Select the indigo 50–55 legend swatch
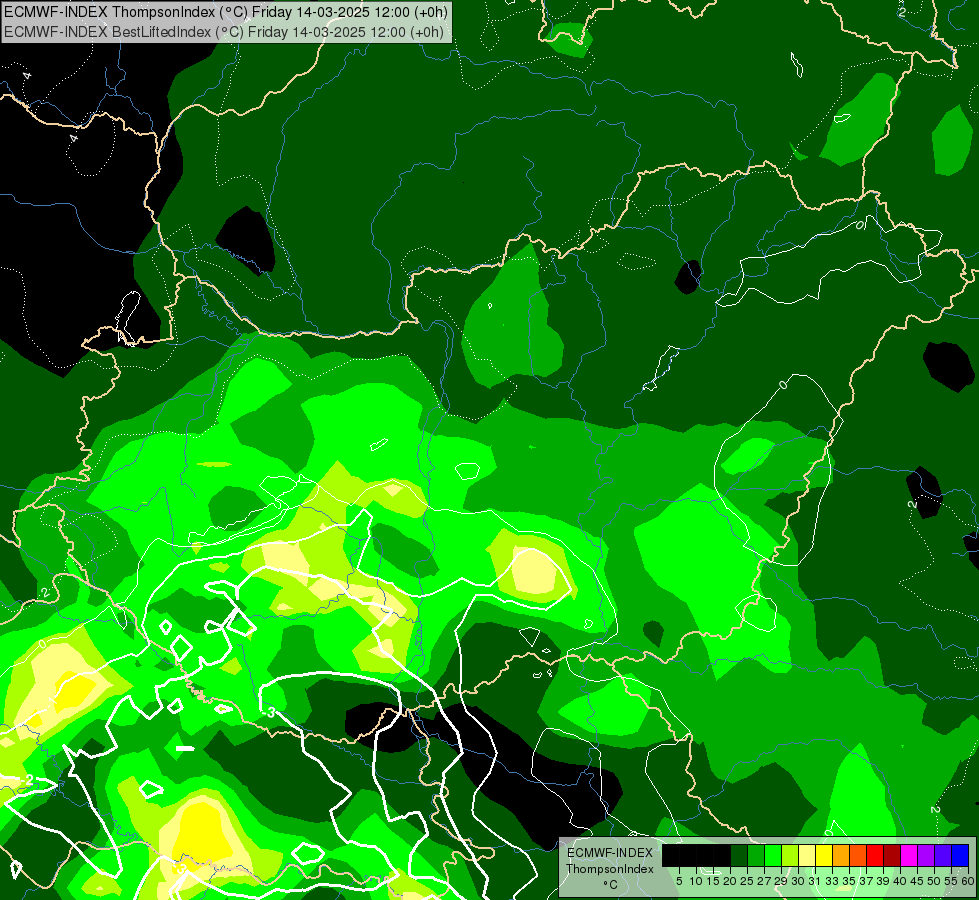 (943, 855)
